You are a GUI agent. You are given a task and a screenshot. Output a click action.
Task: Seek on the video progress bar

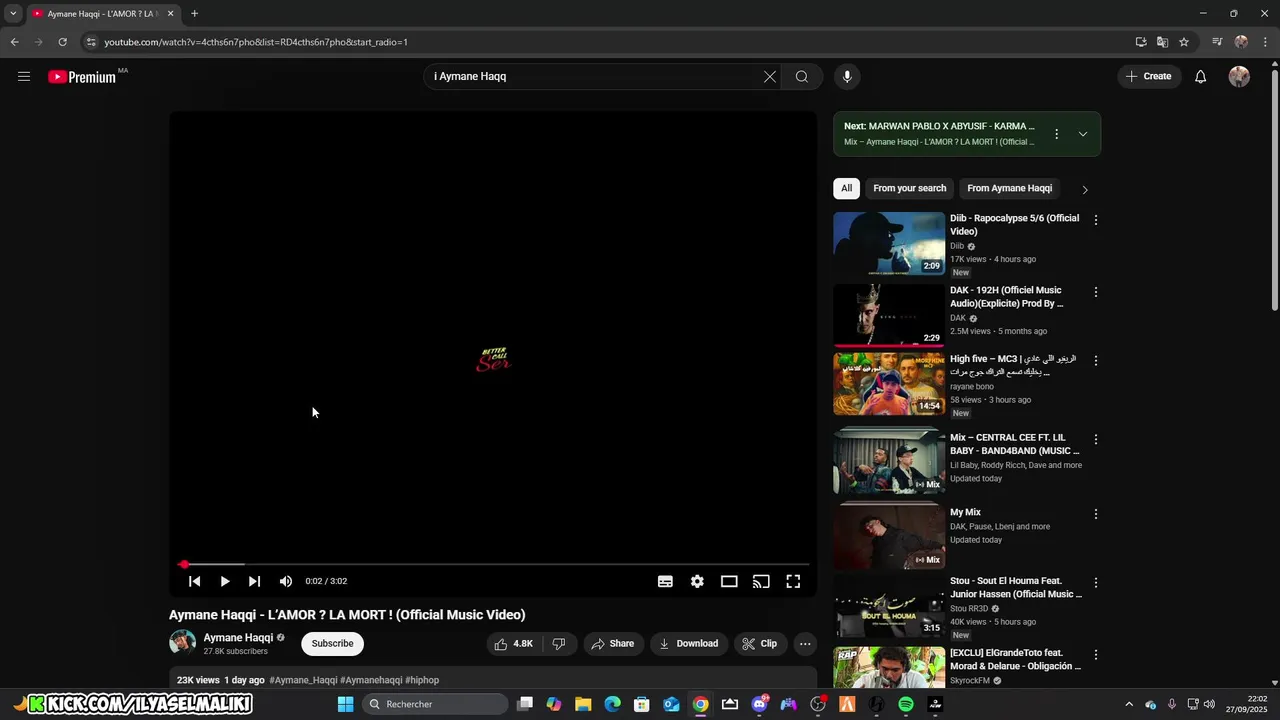pyautogui.click(x=493, y=565)
